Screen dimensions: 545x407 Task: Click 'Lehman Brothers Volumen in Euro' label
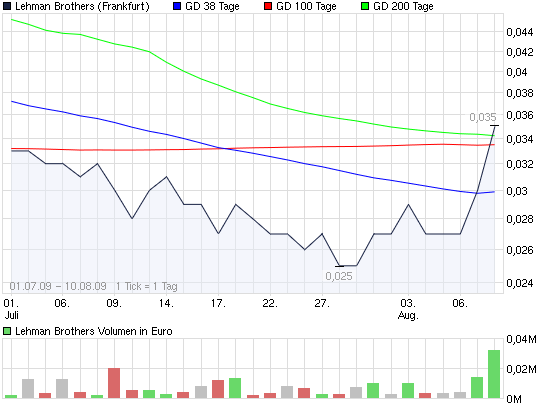click(94, 331)
